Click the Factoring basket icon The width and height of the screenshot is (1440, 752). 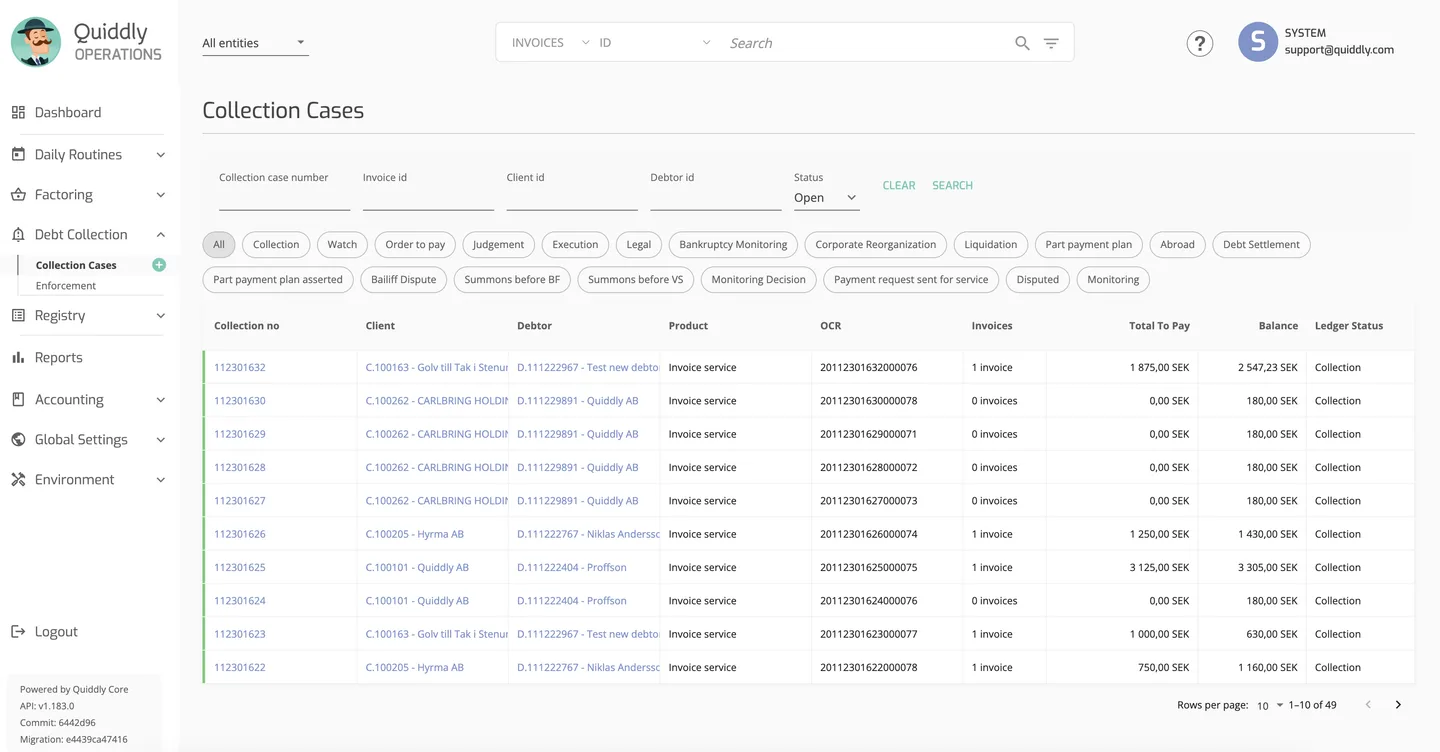[18, 194]
